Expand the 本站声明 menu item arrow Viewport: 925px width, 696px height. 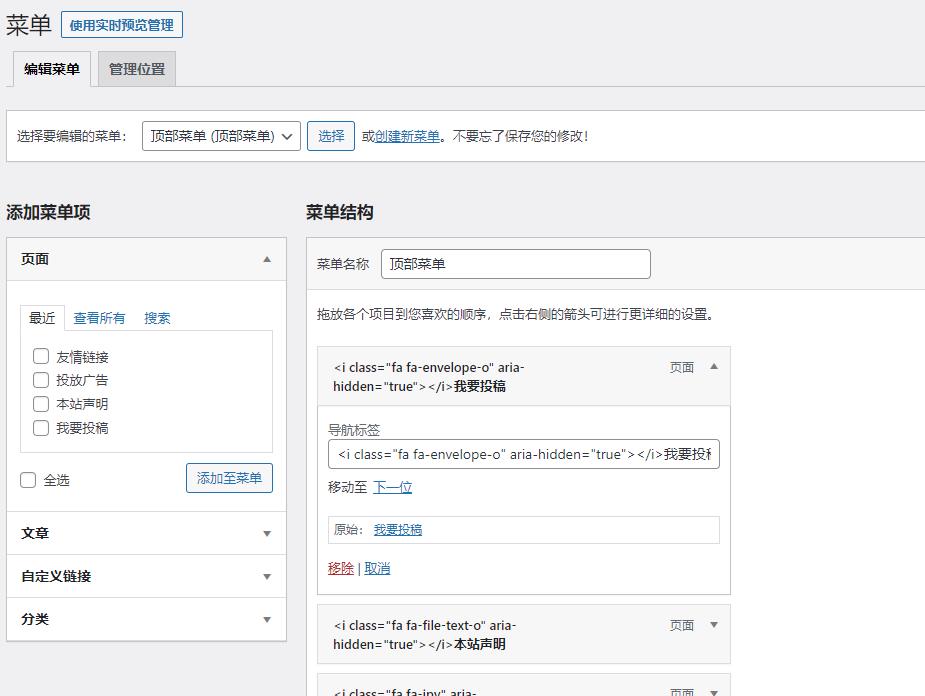click(714, 625)
